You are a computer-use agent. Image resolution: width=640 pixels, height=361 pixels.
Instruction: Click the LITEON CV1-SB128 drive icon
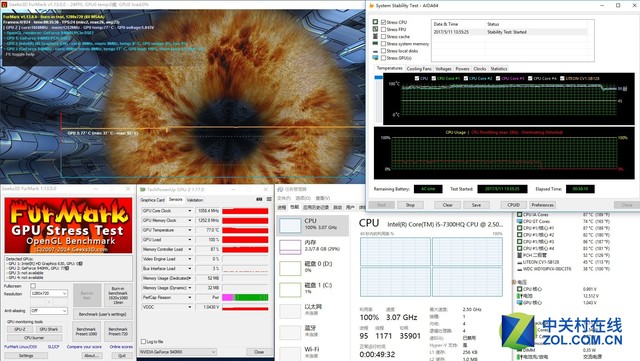coord(520,262)
